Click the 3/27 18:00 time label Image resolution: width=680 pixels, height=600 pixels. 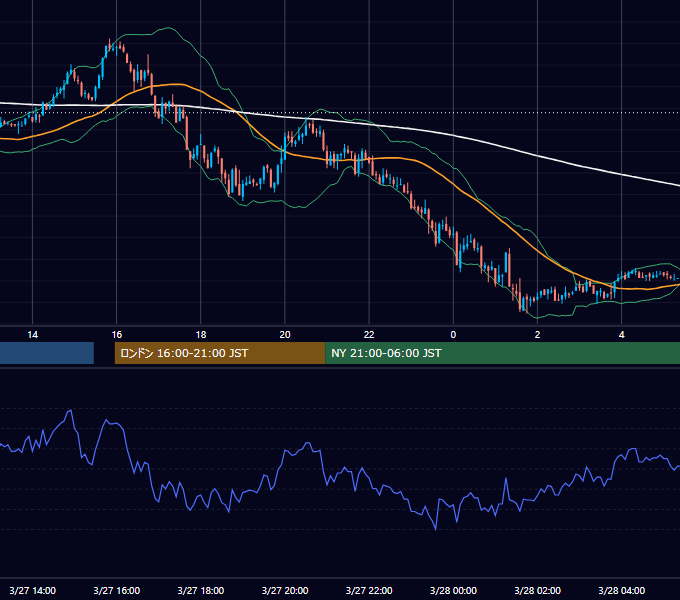(x=201, y=590)
